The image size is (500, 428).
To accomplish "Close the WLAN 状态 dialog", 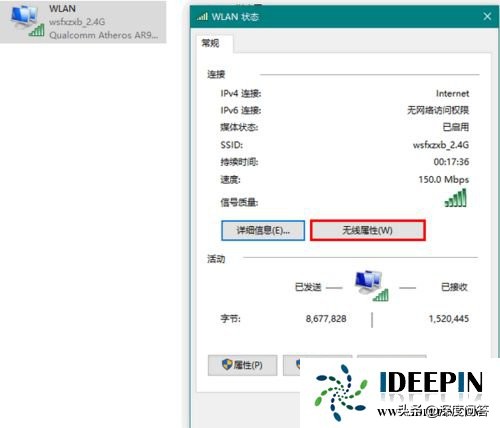I will [x=487, y=16].
